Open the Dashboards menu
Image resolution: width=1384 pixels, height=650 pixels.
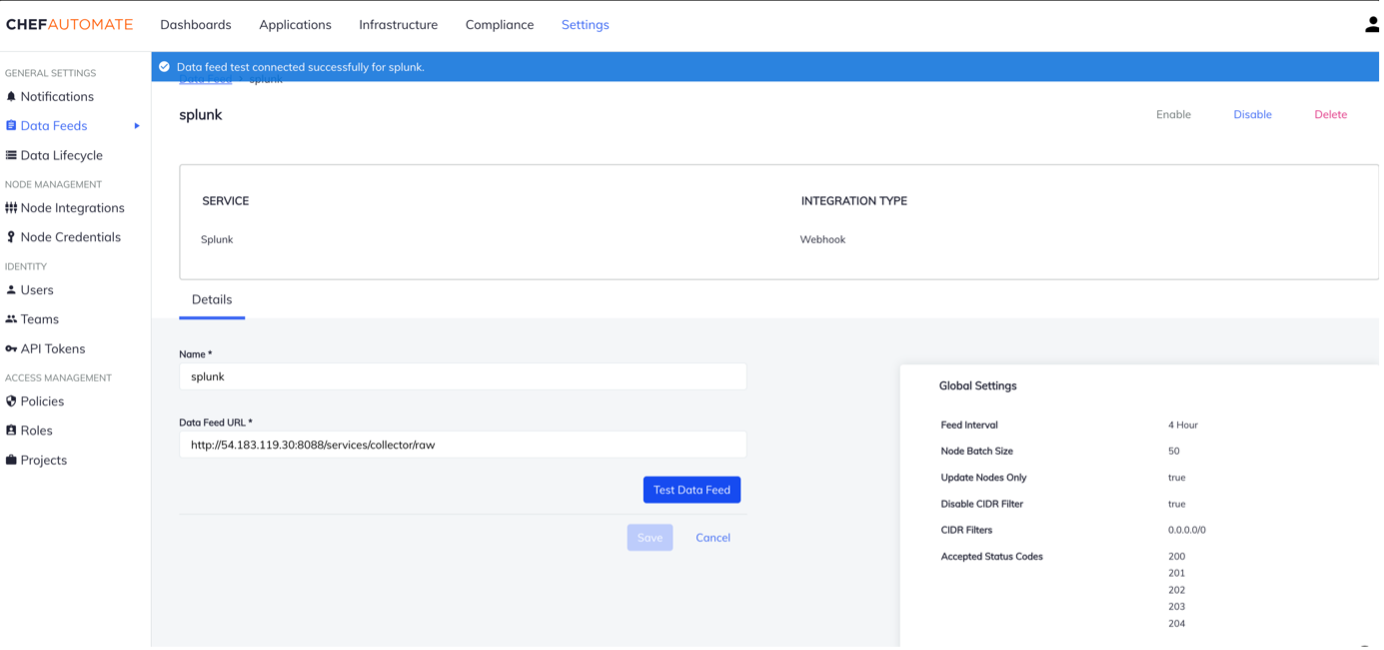click(x=195, y=25)
